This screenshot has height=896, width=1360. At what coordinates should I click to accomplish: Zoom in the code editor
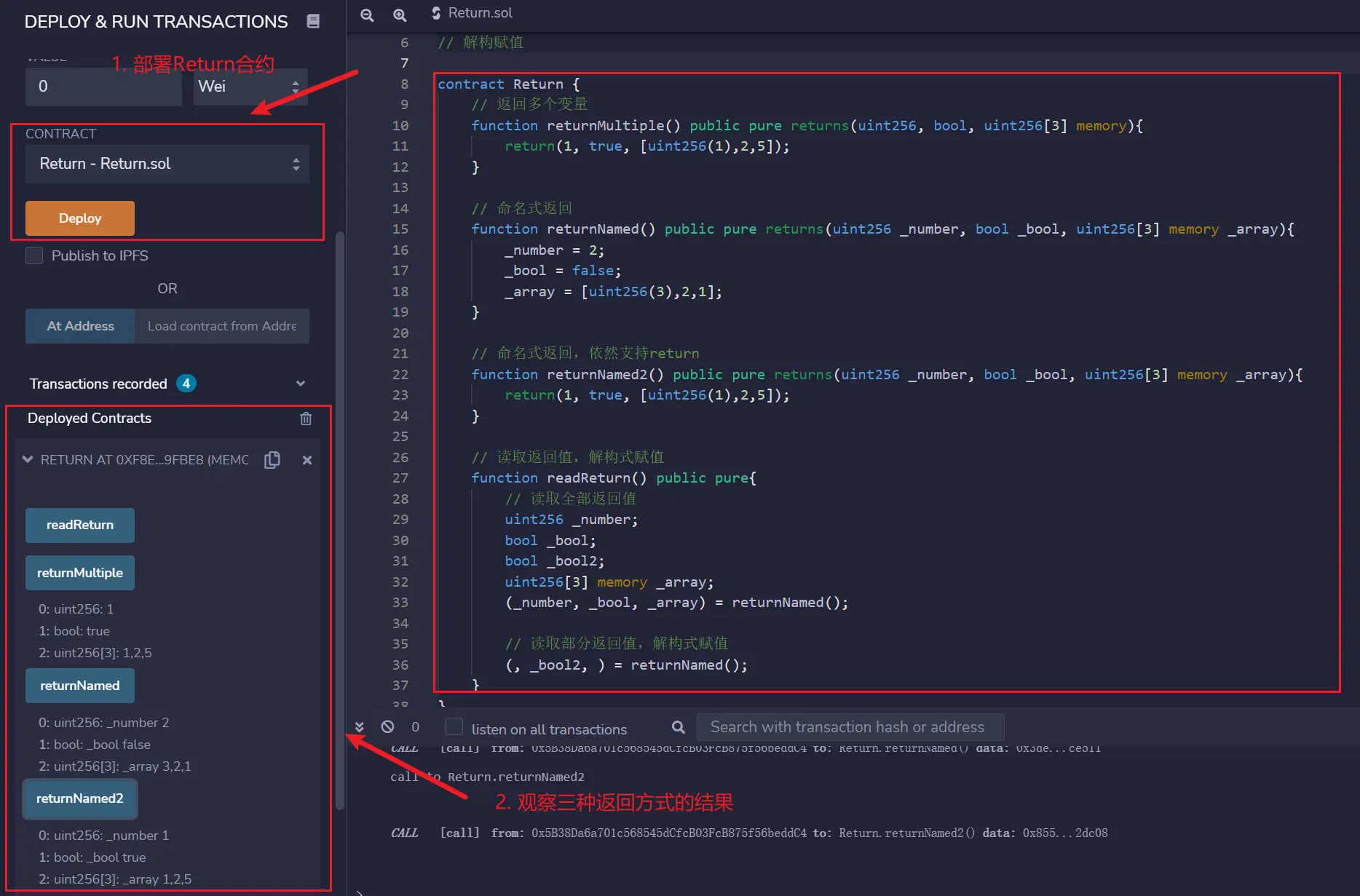pos(400,15)
